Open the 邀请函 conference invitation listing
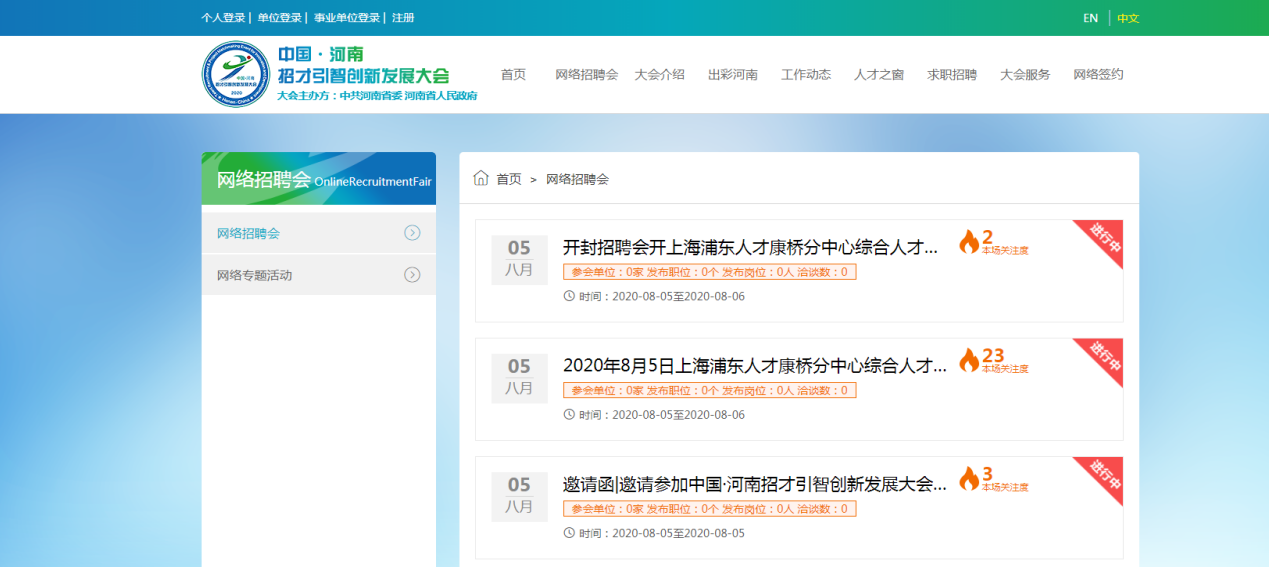This screenshot has width=1269, height=567. pyautogui.click(x=754, y=484)
